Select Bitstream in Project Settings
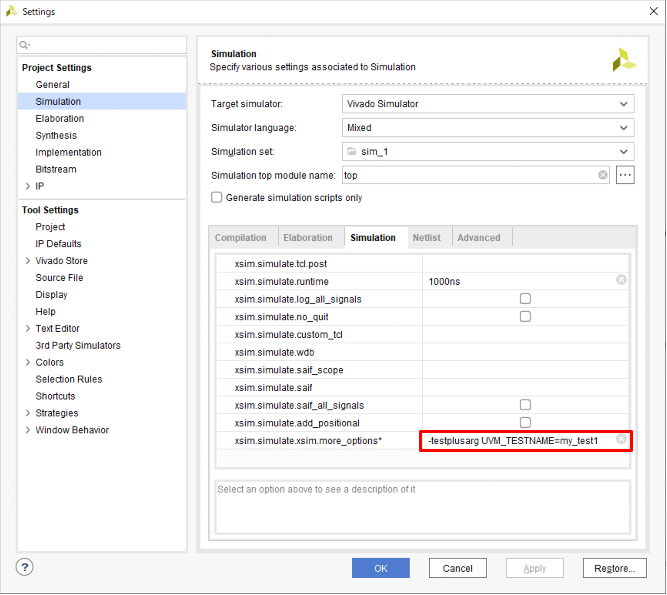This screenshot has height=595, width=667. click(x=56, y=169)
